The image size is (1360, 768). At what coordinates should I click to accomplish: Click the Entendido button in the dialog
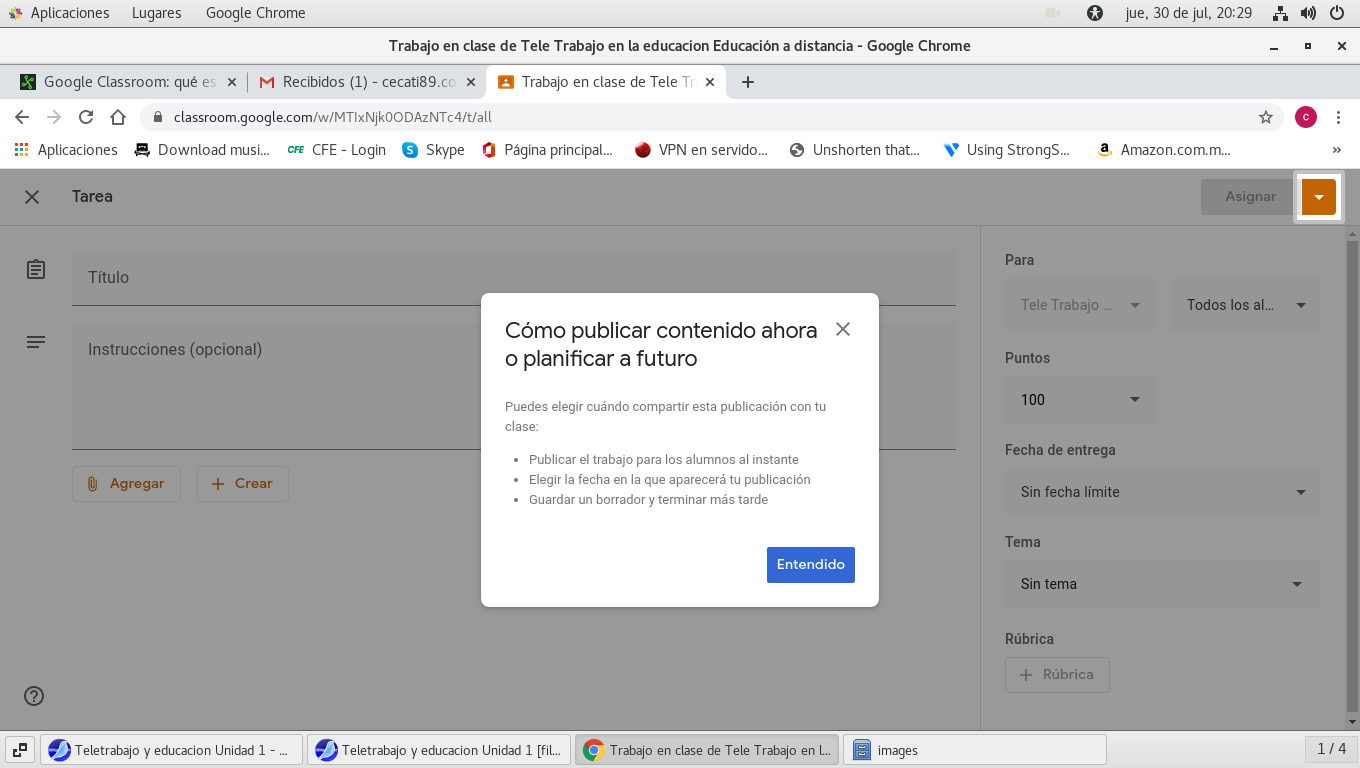coord(810,564)
